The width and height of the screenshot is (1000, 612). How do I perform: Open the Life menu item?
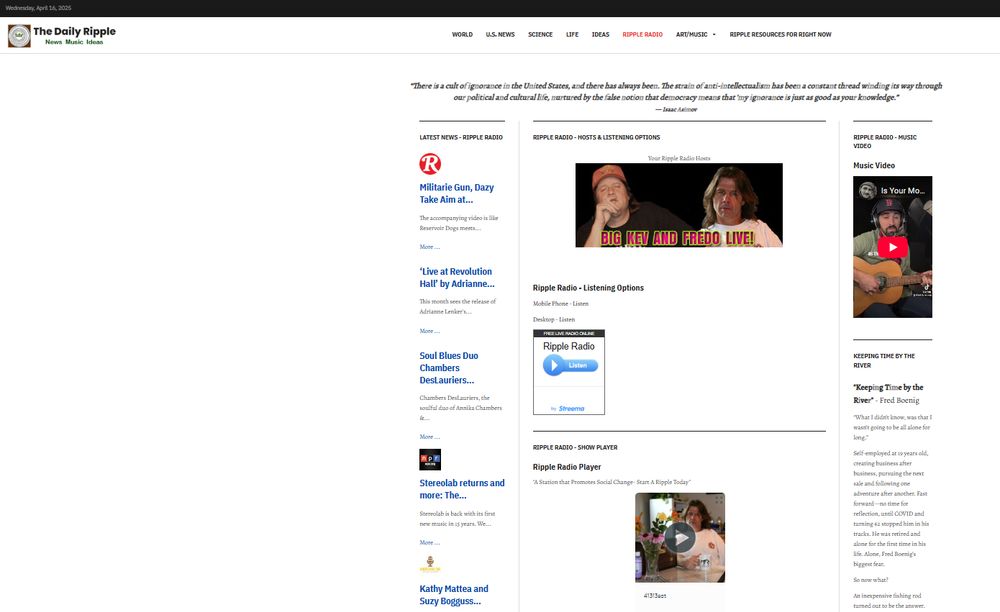(572, 34)
